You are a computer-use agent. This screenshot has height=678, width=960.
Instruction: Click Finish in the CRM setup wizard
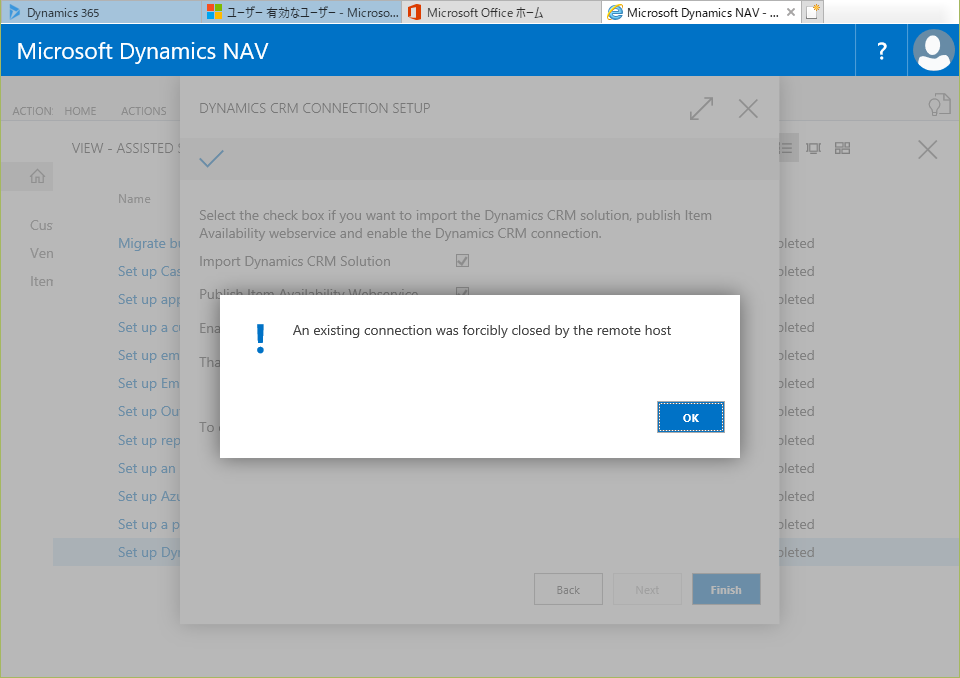point(726,589)
